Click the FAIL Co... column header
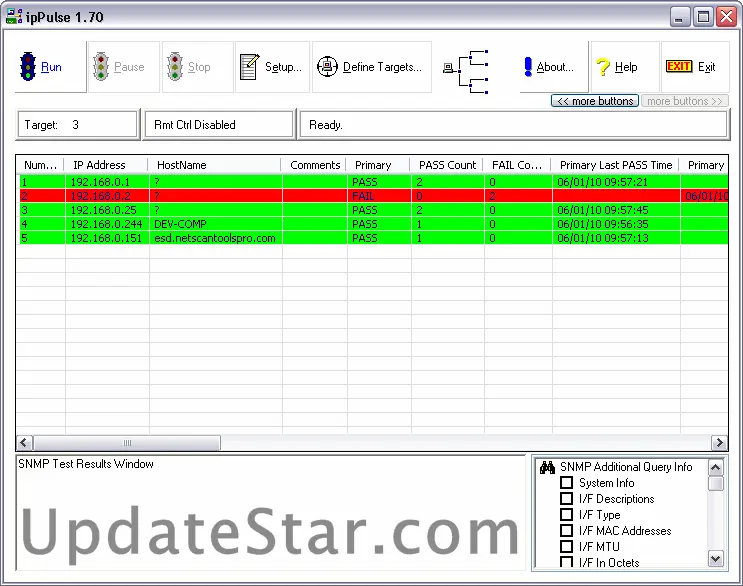 tap(517, 165)
